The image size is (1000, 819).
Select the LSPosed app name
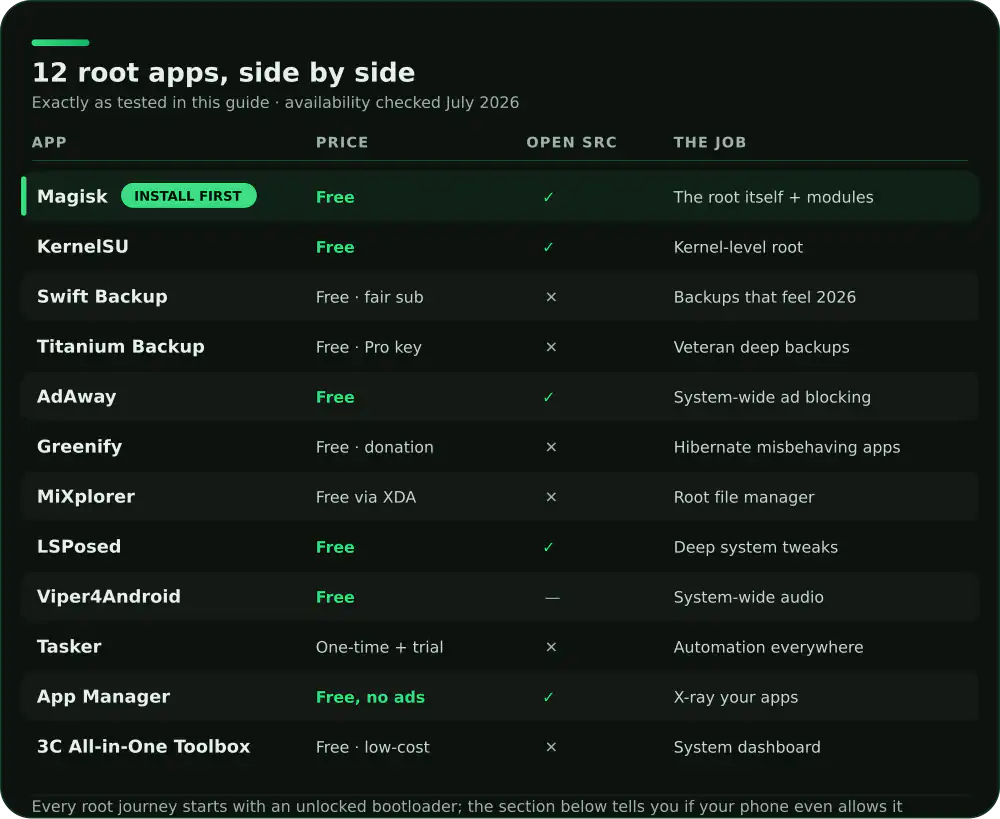79,547
